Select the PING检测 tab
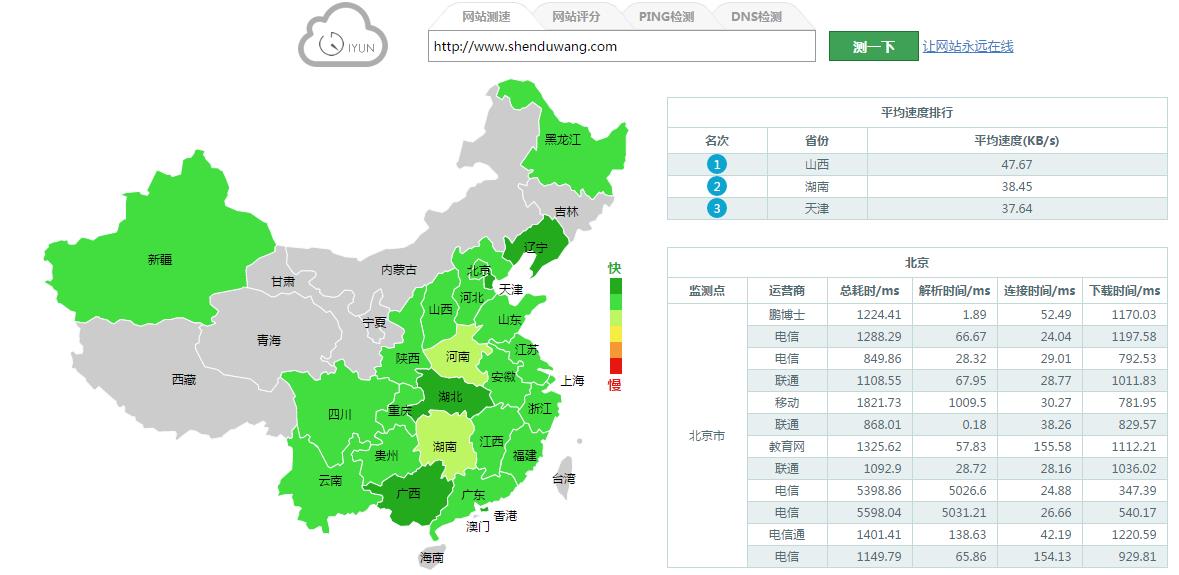Screen dimensions: 1179x575 coord(666,16)
